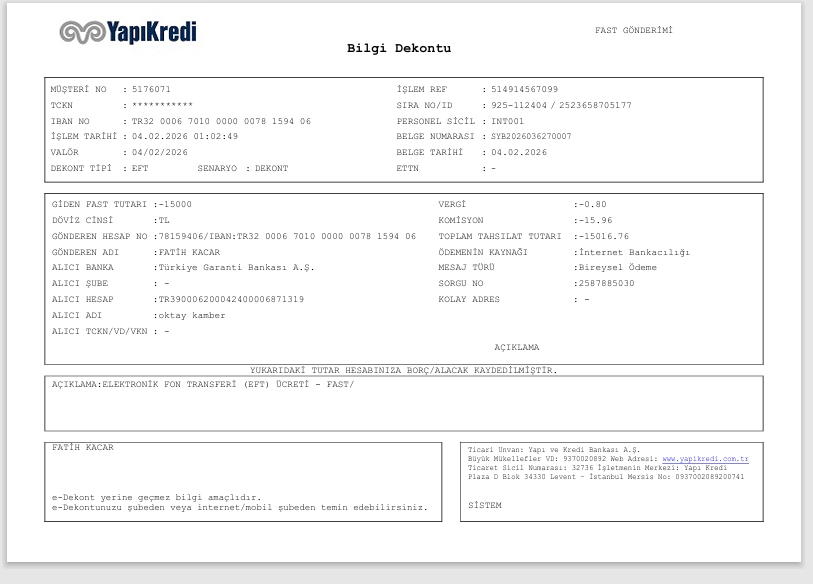Select the ETTN field label
The image size is (813, 584).
point(408,169)
